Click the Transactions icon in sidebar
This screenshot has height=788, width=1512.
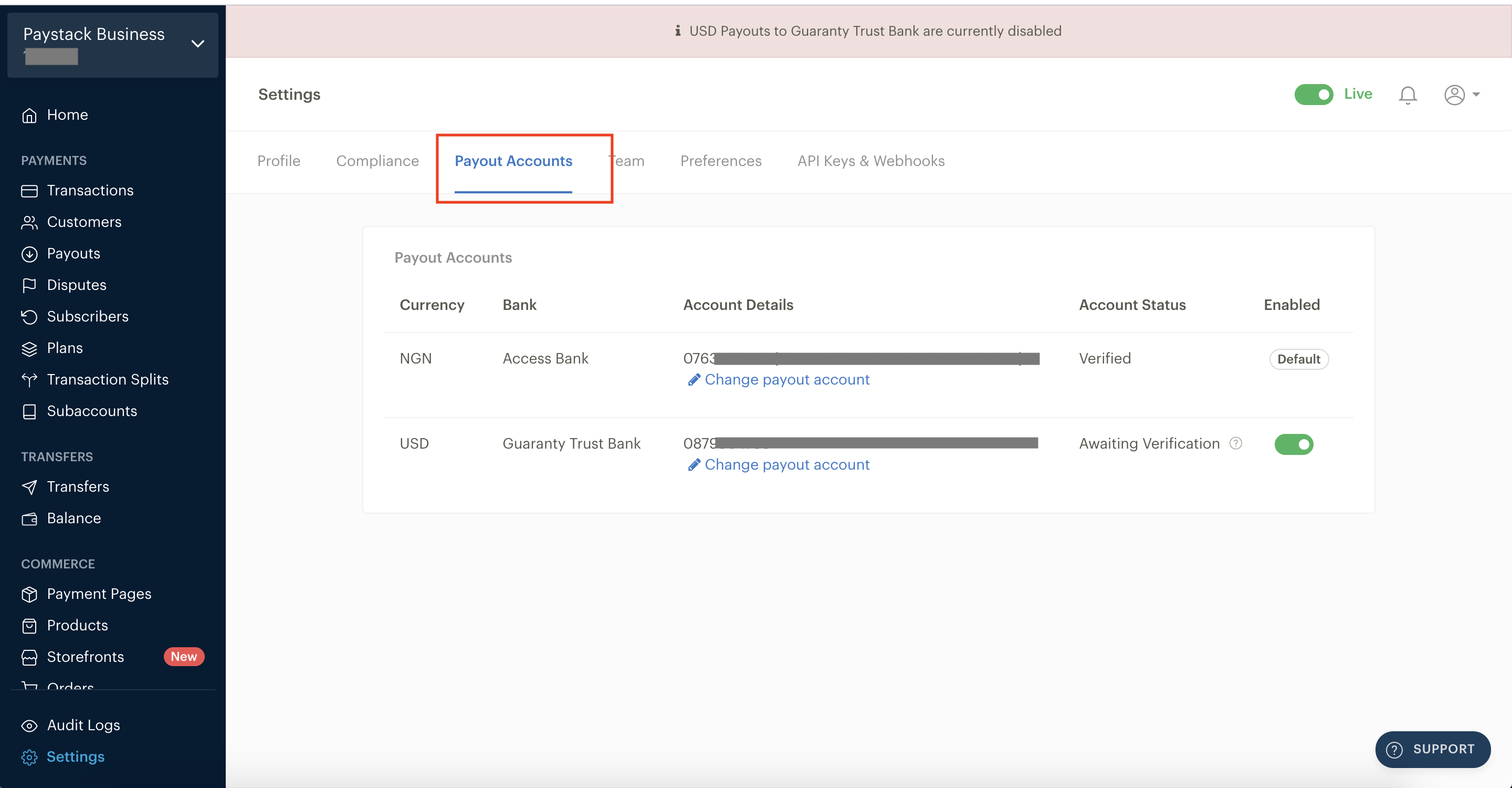coord(31,190)
